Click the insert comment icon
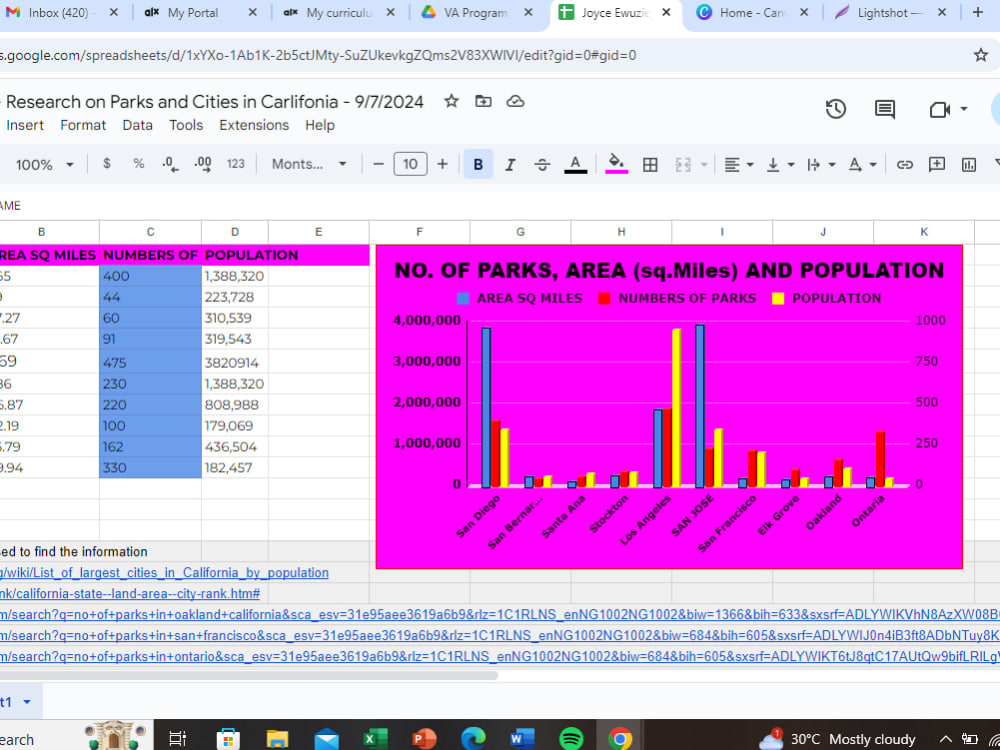1000x750 pixels. coord(936,165)
